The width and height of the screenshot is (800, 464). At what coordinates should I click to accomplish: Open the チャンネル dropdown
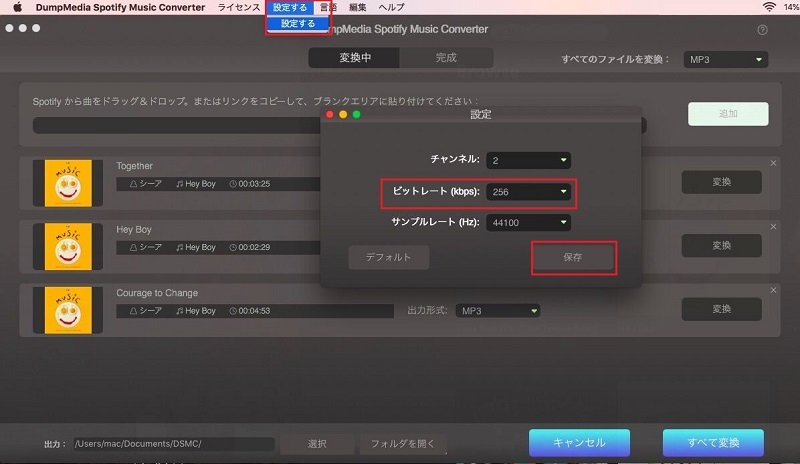pyautogui.click(x=528, y=160)
